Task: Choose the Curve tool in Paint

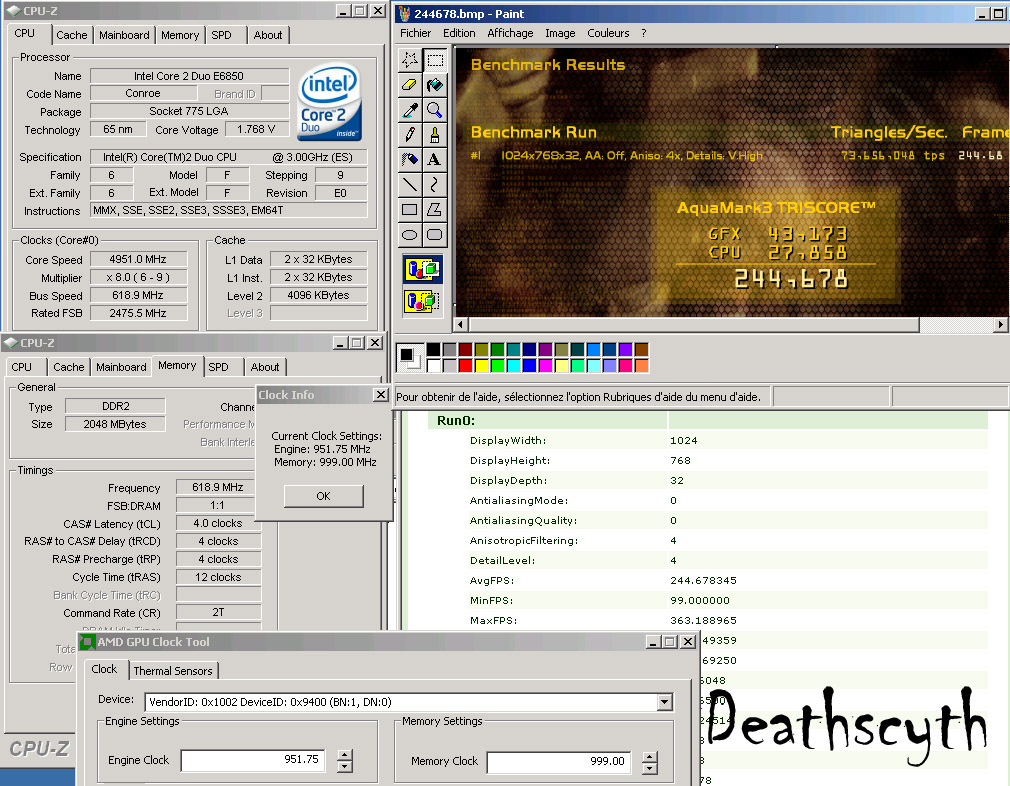Action: 435,185
